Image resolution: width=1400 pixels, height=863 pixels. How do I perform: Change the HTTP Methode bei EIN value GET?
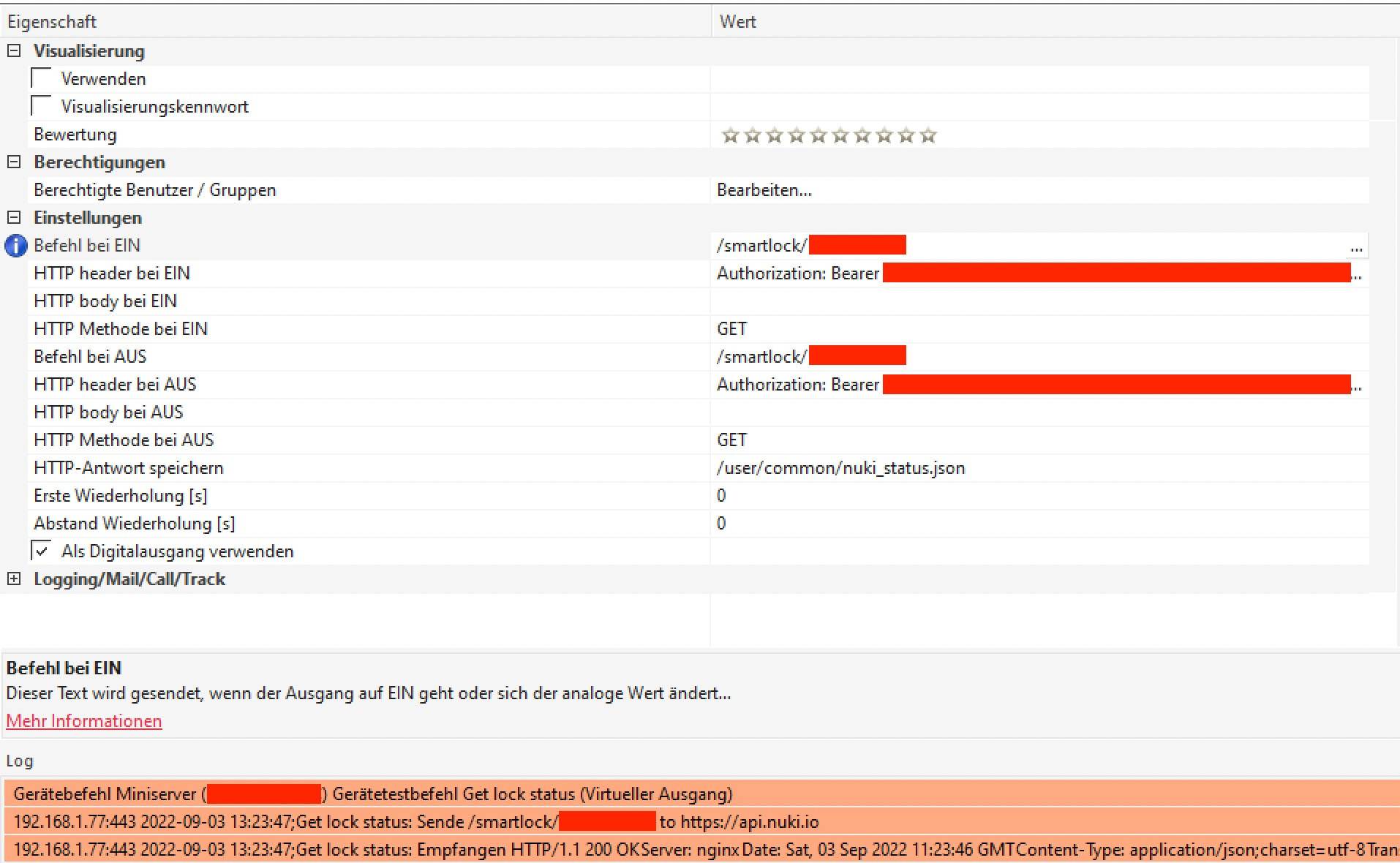point(1039,329)
